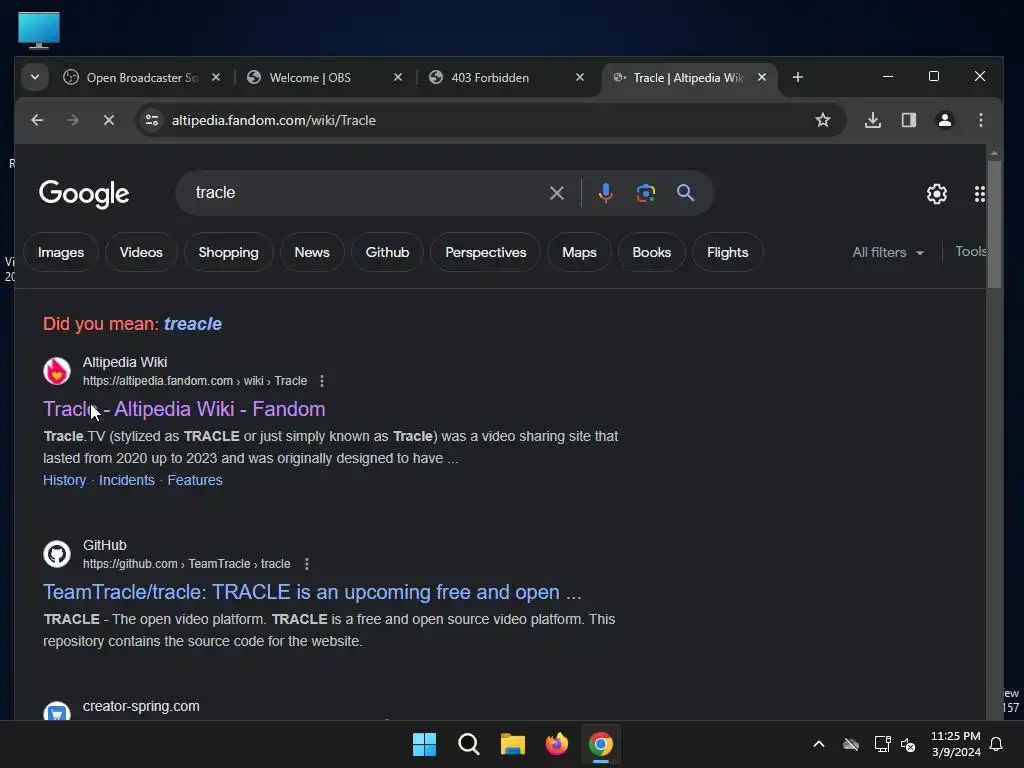Click the creator-spring.com result source
1024x768 pixels.
pos(141,706)
